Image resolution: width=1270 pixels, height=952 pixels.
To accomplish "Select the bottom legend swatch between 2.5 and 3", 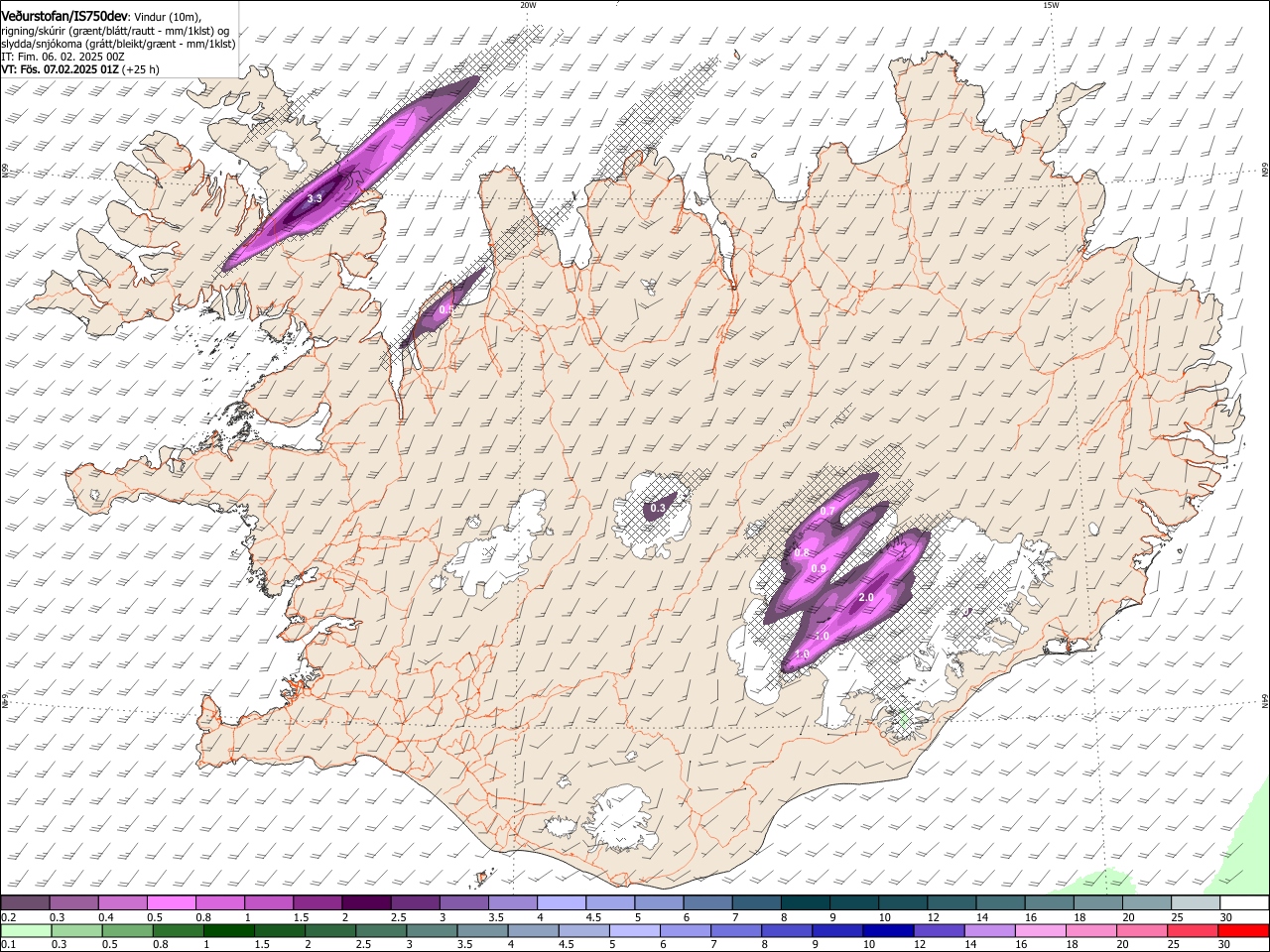I will point(382,930).
